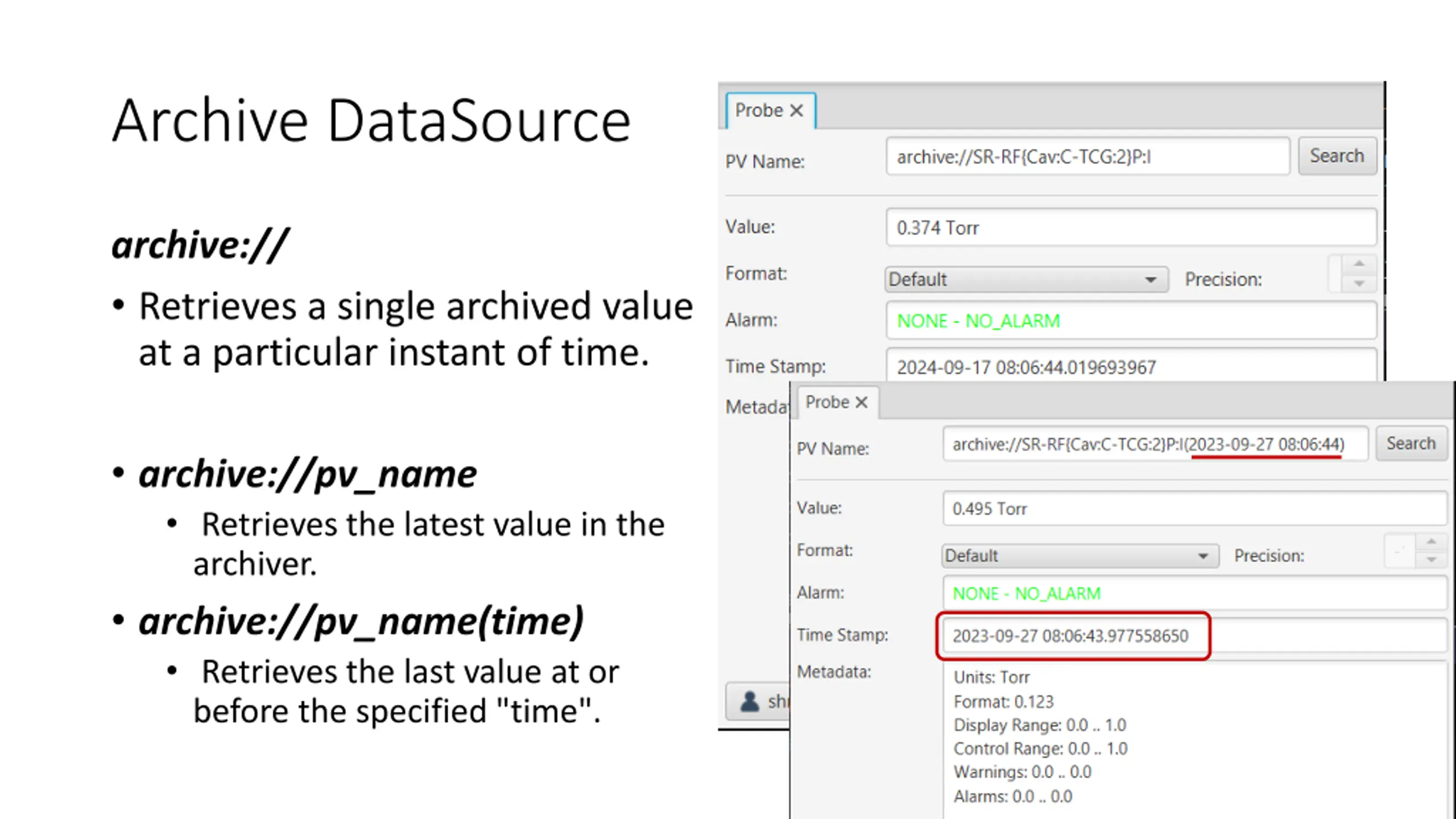Open the Format dropdown in back window
The image size is (1456, 819).
(x=1027, y=279)
